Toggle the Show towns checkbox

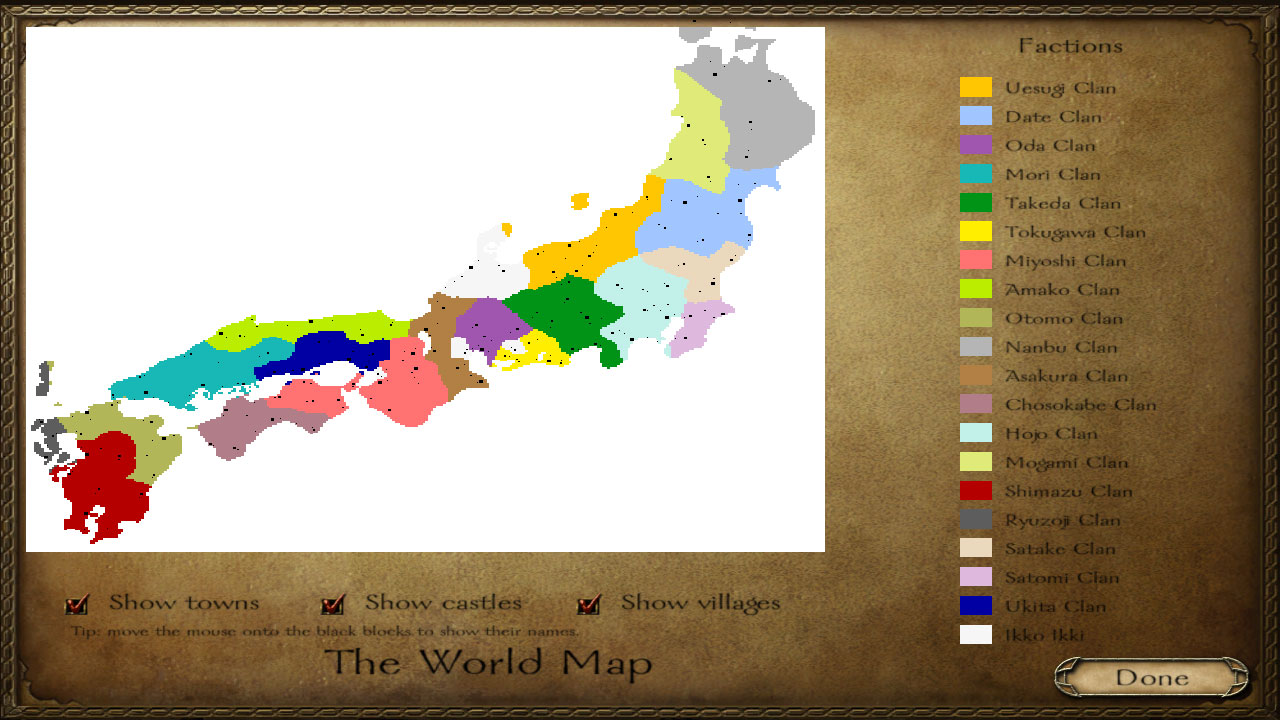tap(77, 604)
